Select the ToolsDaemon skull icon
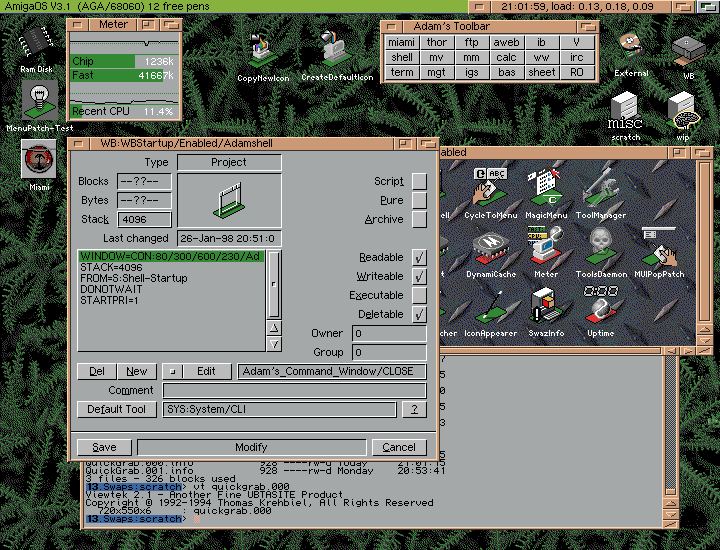 [601, 247]
